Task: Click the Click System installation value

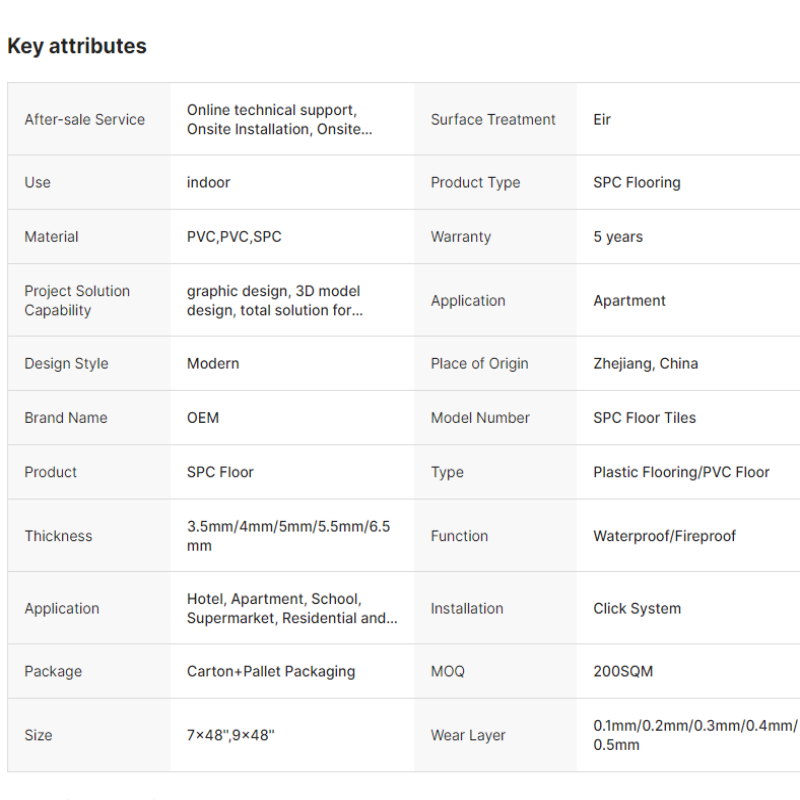Action: point(637,609)
